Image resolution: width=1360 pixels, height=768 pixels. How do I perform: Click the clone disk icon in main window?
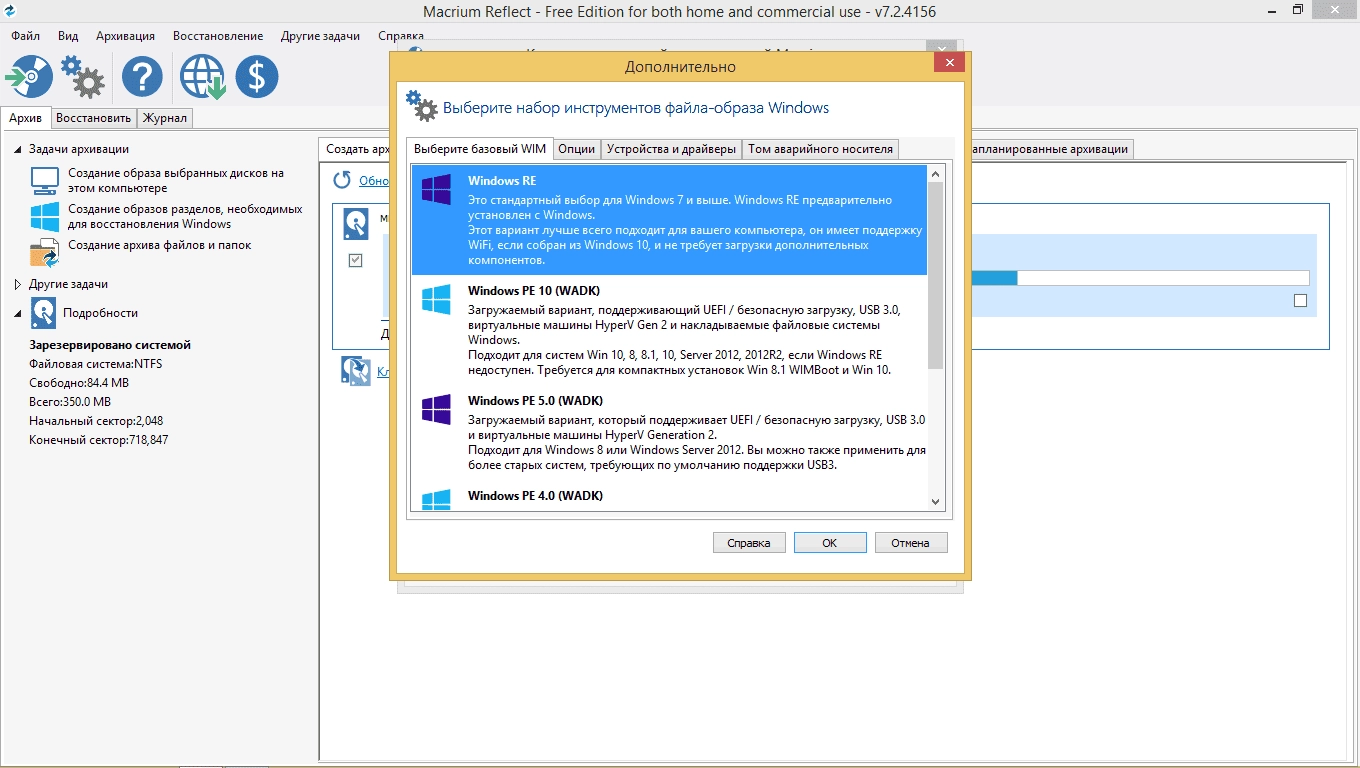356,371
